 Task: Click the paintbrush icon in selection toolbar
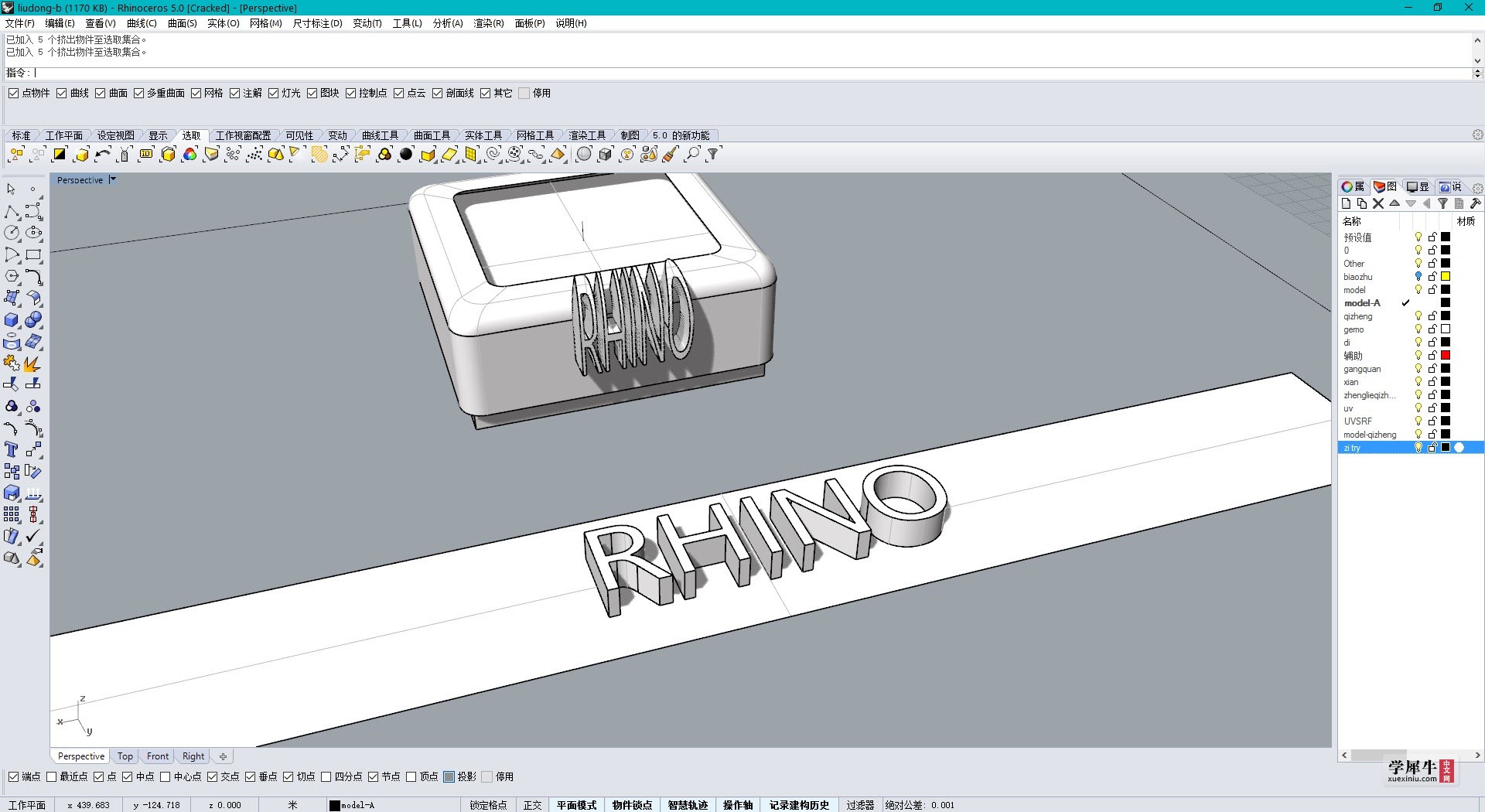[671, 155]
